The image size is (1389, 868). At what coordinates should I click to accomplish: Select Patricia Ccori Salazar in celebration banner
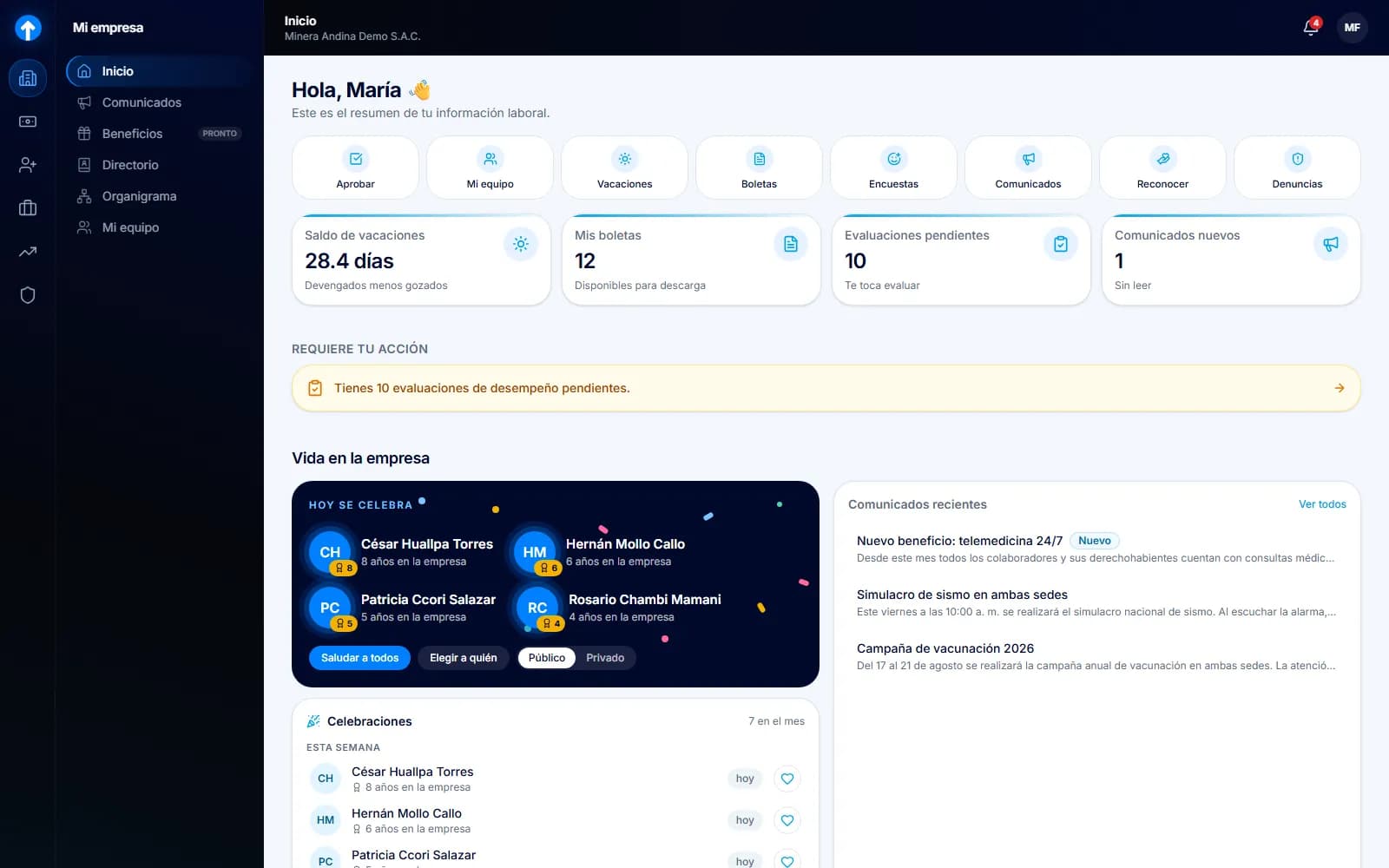pos(403,607)
